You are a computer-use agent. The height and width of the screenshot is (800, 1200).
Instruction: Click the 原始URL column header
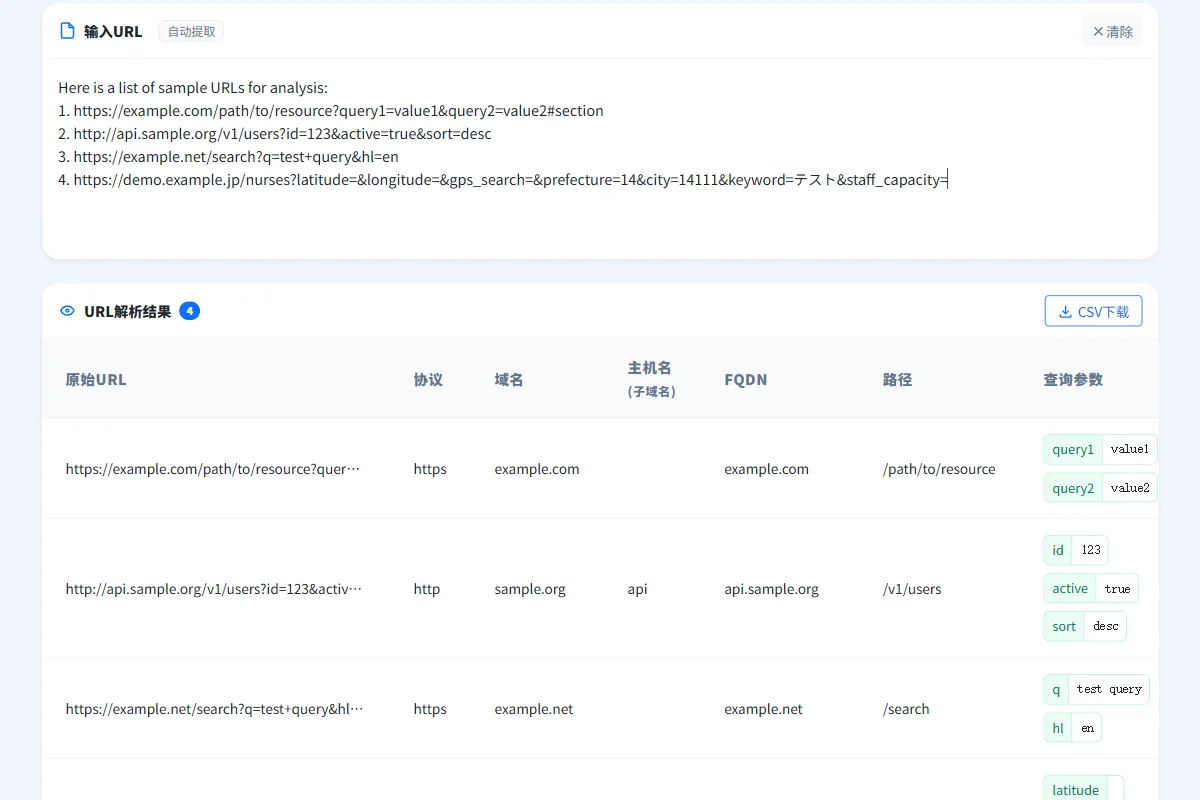pyautogui.click(x=96, y=379)
